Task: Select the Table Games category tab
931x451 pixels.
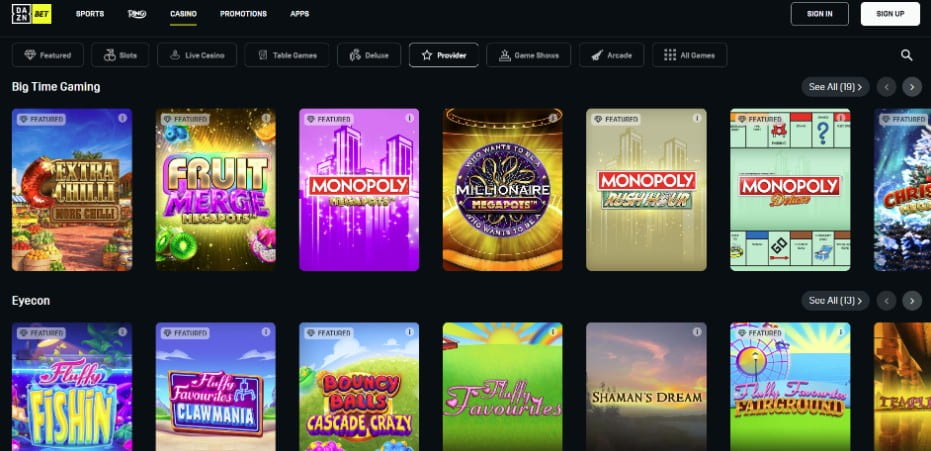Action: (287, 55)
